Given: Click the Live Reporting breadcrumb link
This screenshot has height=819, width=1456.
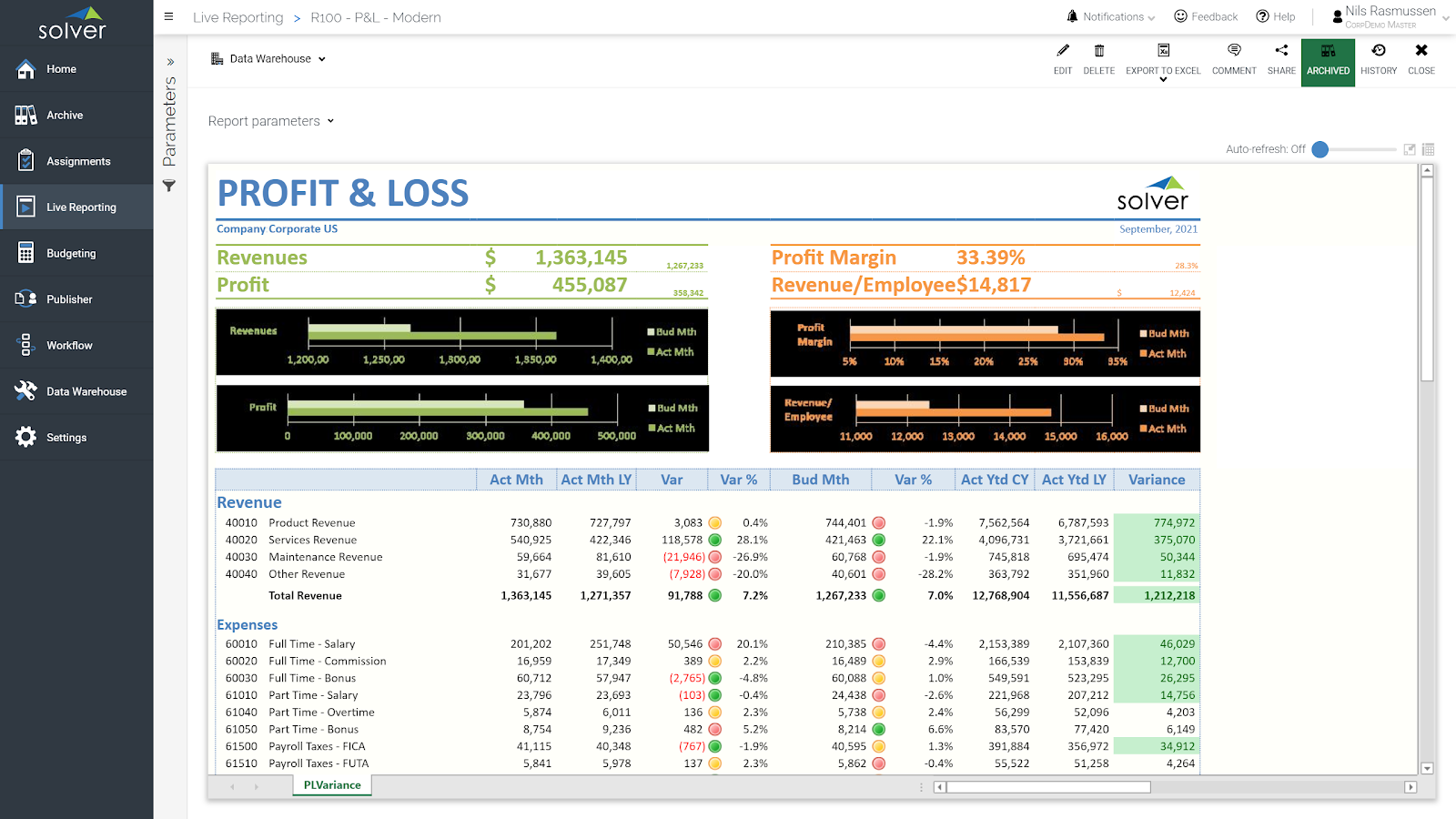Looking at the screenshot, I should [238, 17].
